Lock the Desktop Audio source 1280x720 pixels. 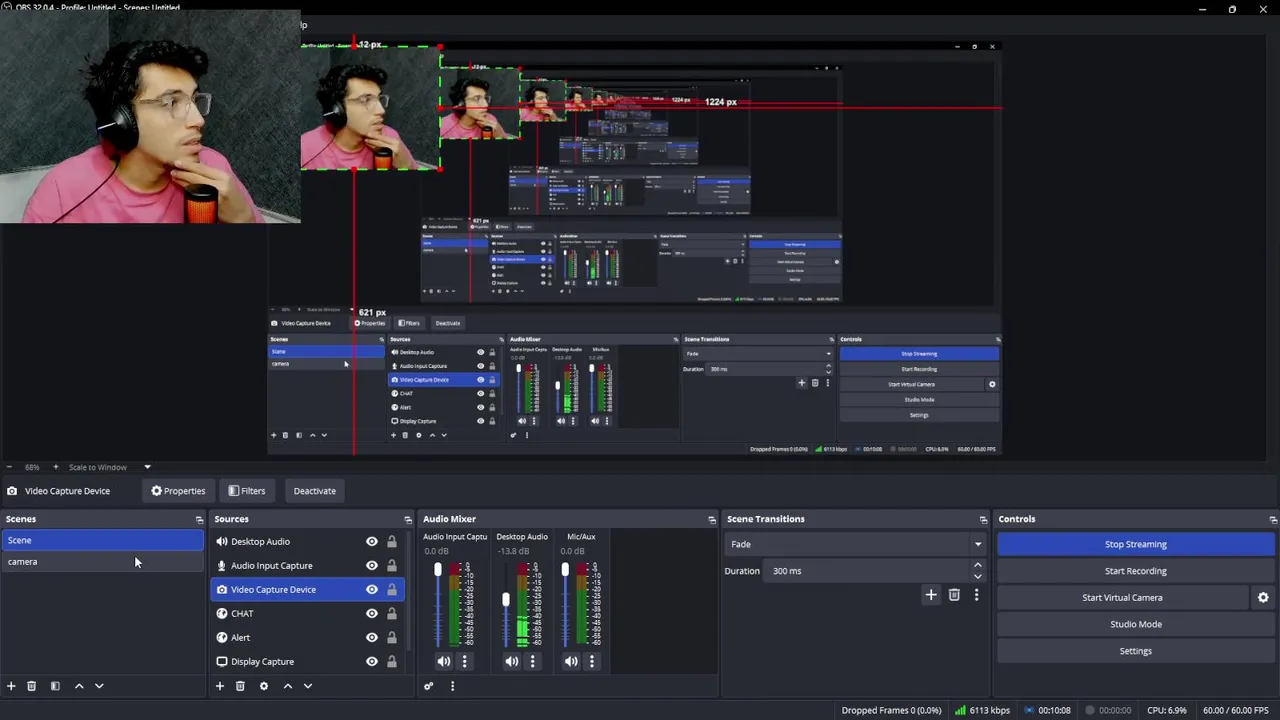[x=392, y=542]
